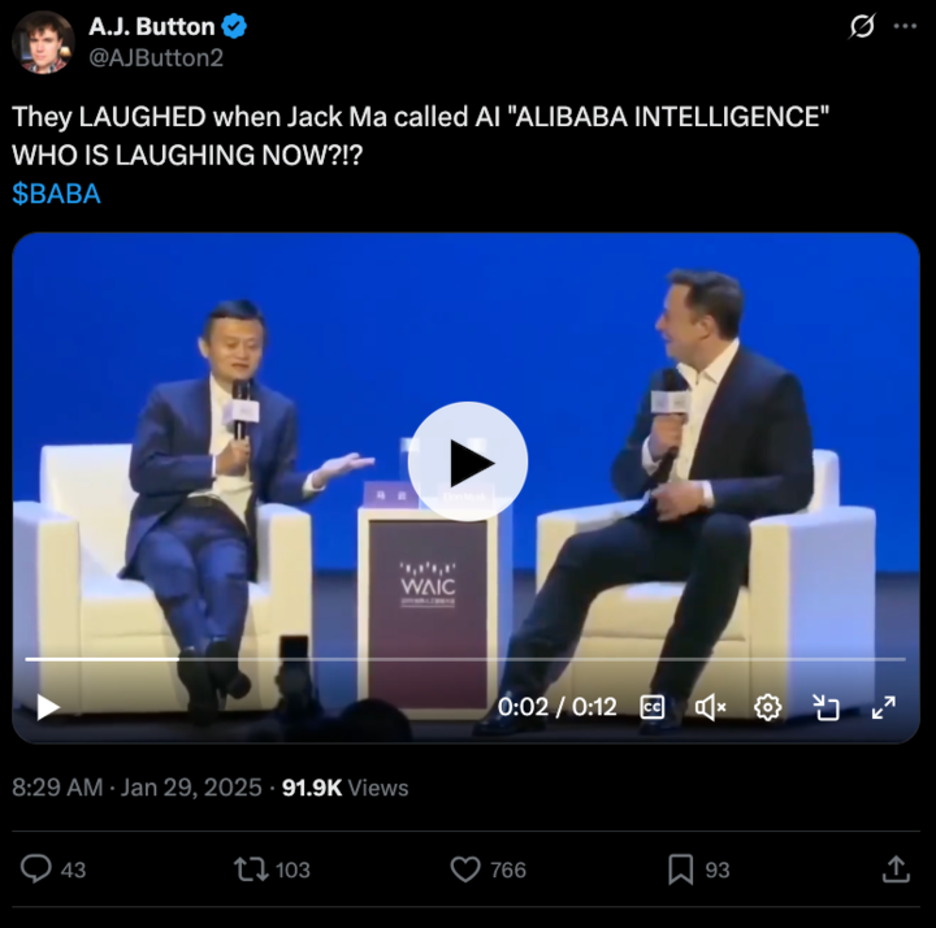
Task: Open A.J. Button profile avatar
Action: [43, 42]
